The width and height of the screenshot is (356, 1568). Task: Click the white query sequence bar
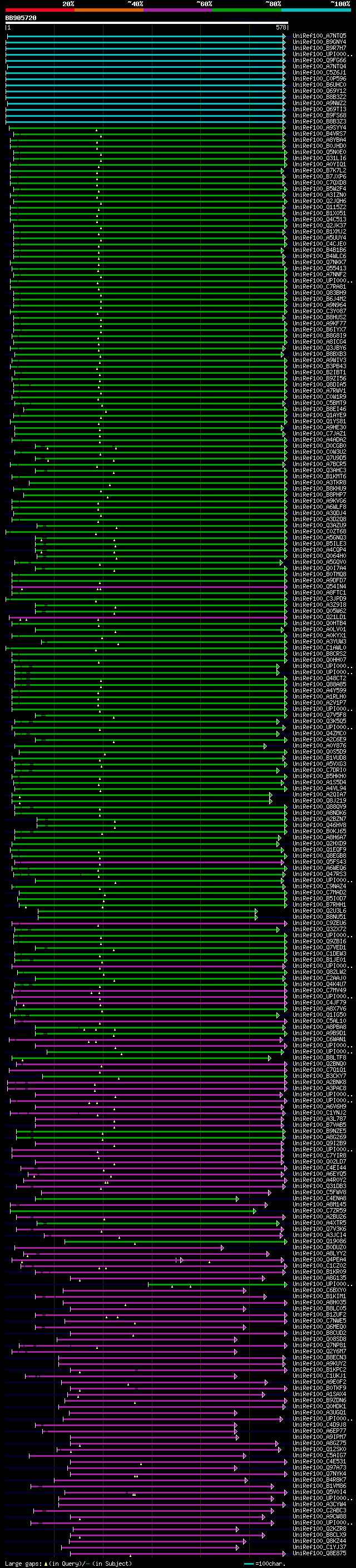147,23
